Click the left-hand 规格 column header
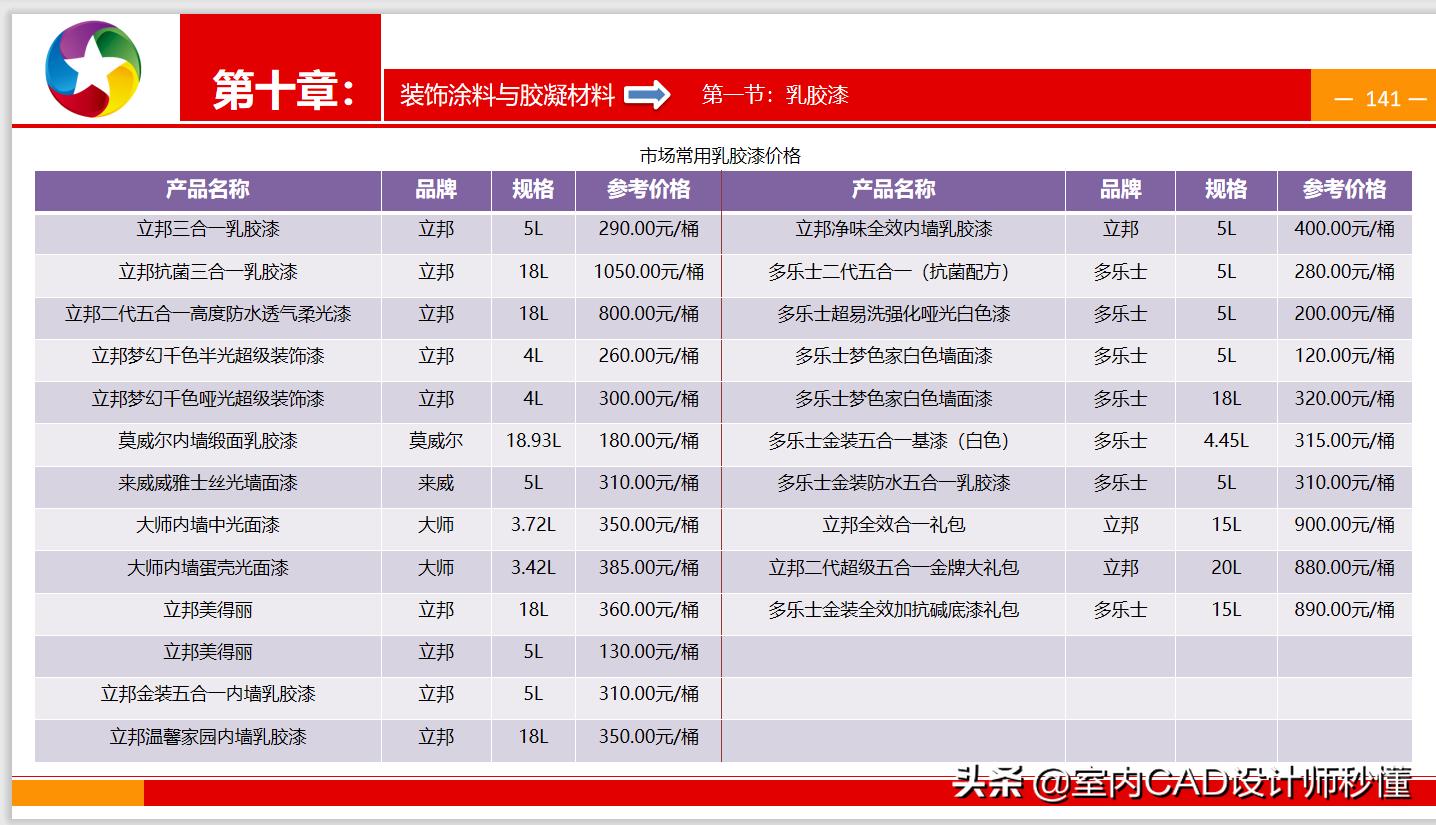The height and width of the screenshot is (825, 1436). click(533, 189)
